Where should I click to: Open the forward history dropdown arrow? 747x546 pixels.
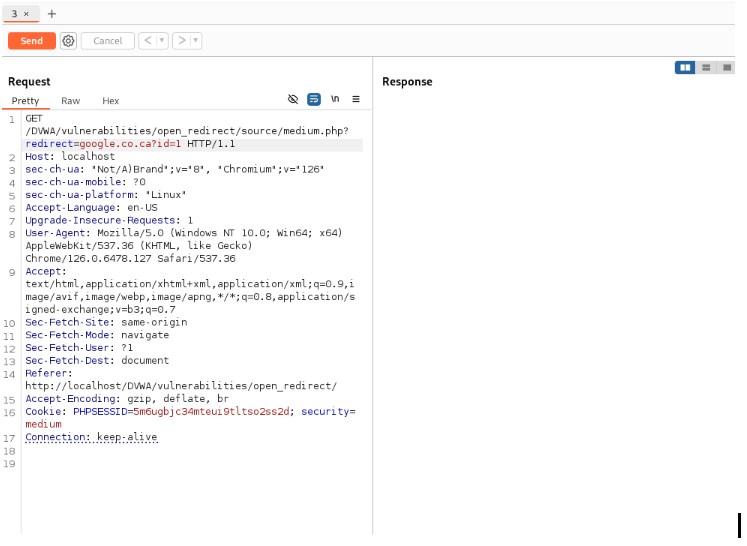click(195, 41)
